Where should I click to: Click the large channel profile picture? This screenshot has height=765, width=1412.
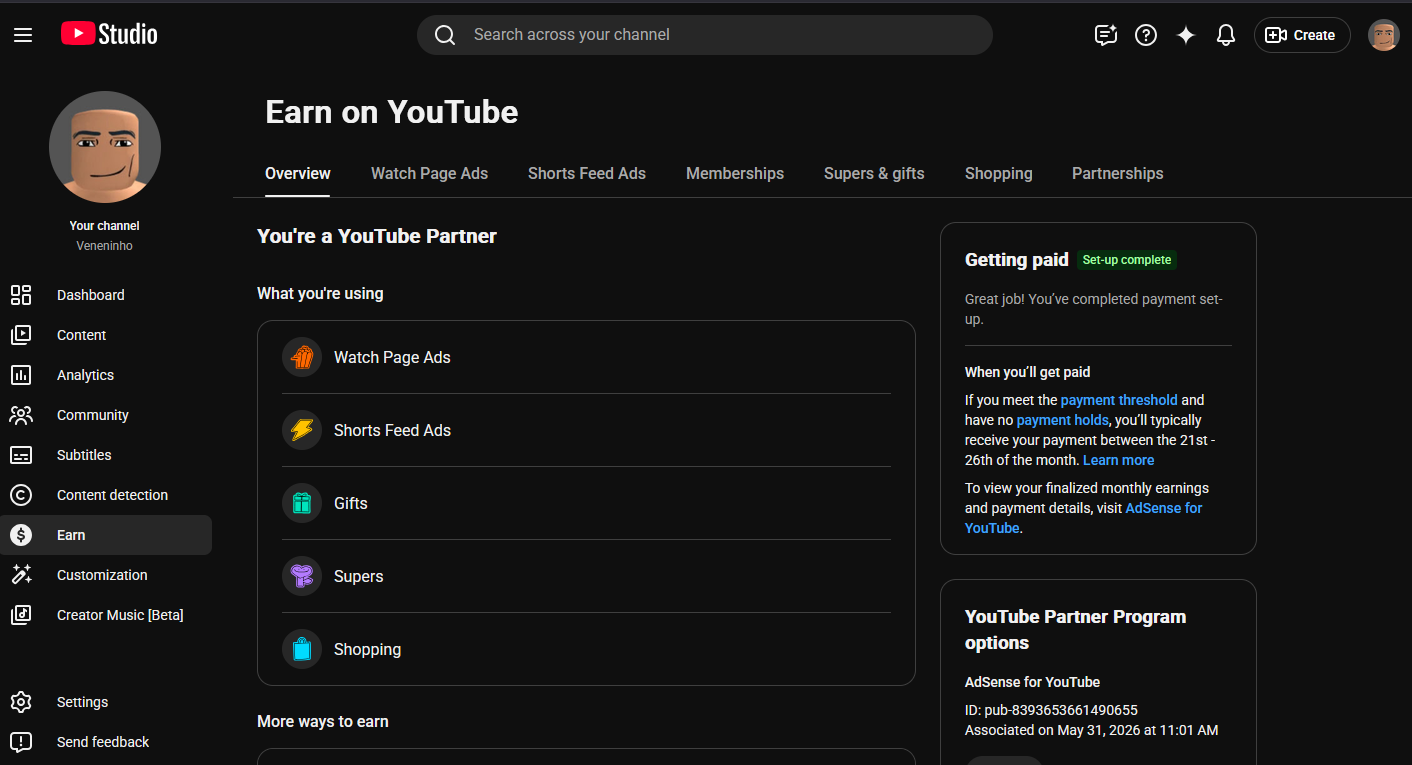pos(105,147)
